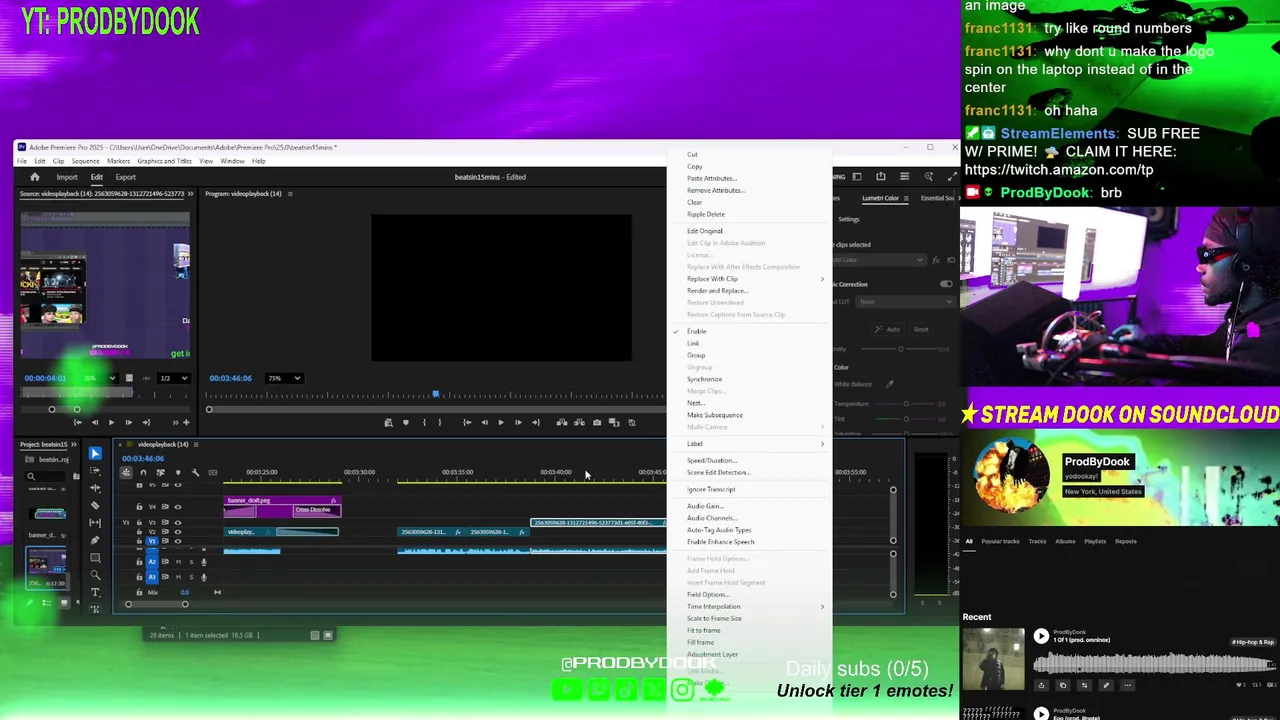Mute audio track A2
This screenshot has width=1280, height=720.
pyautogui.click(x=178, y=562)
